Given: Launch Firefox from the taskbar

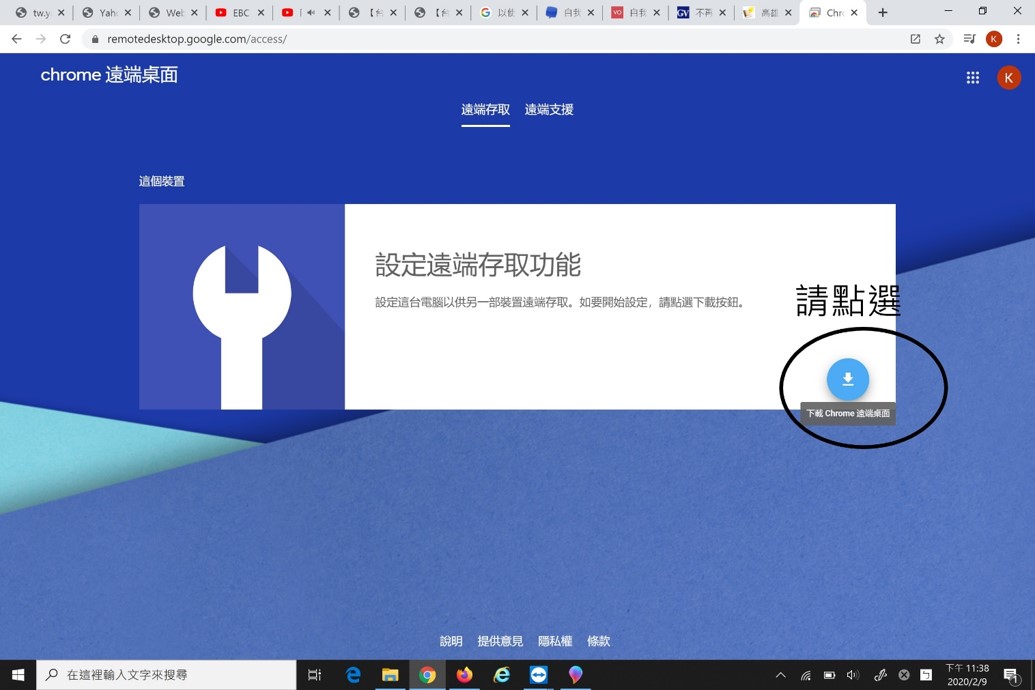Looking at the screenshot, I should (464, 675).
